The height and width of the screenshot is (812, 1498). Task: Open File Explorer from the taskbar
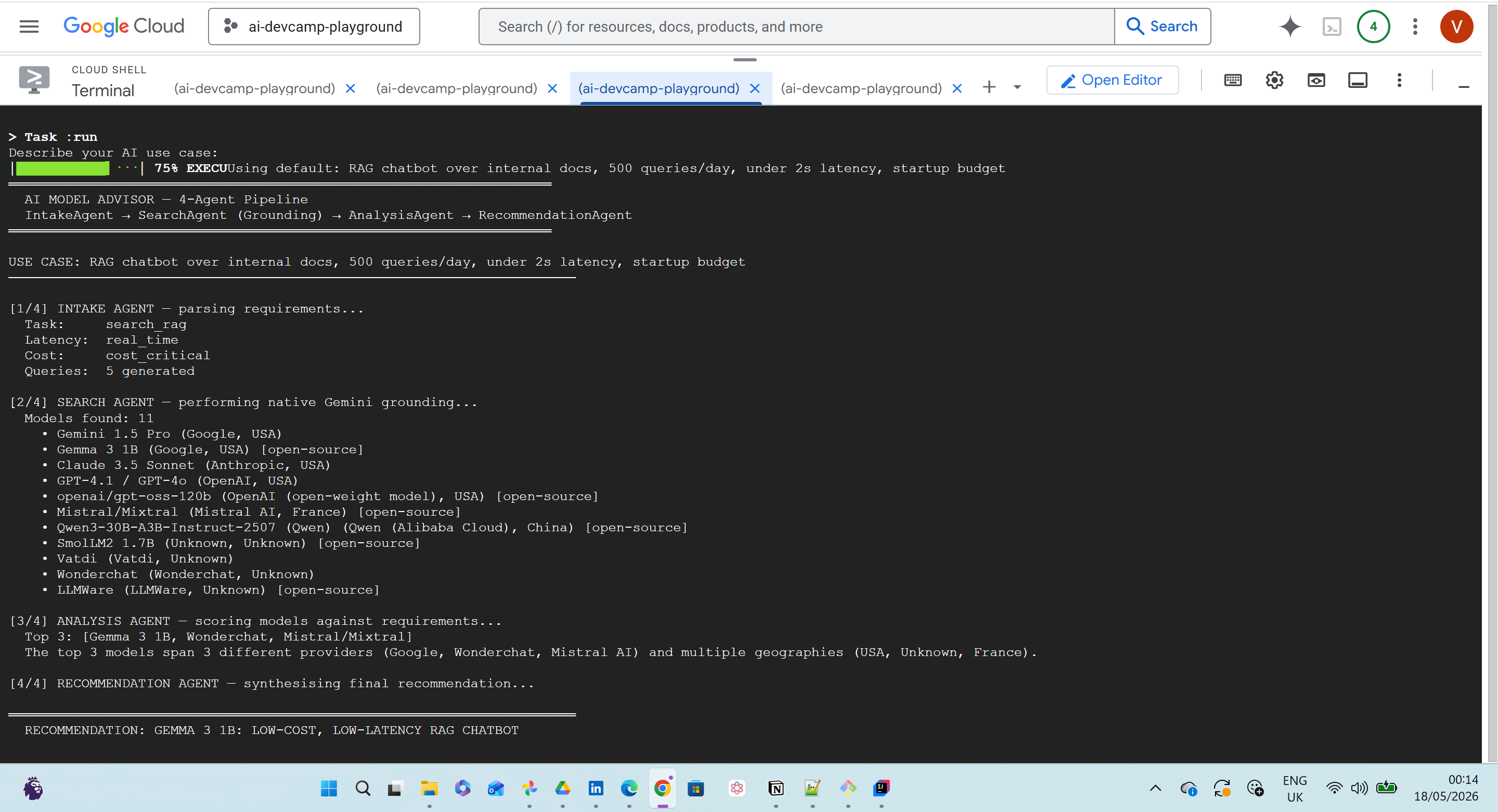[429, 788]
